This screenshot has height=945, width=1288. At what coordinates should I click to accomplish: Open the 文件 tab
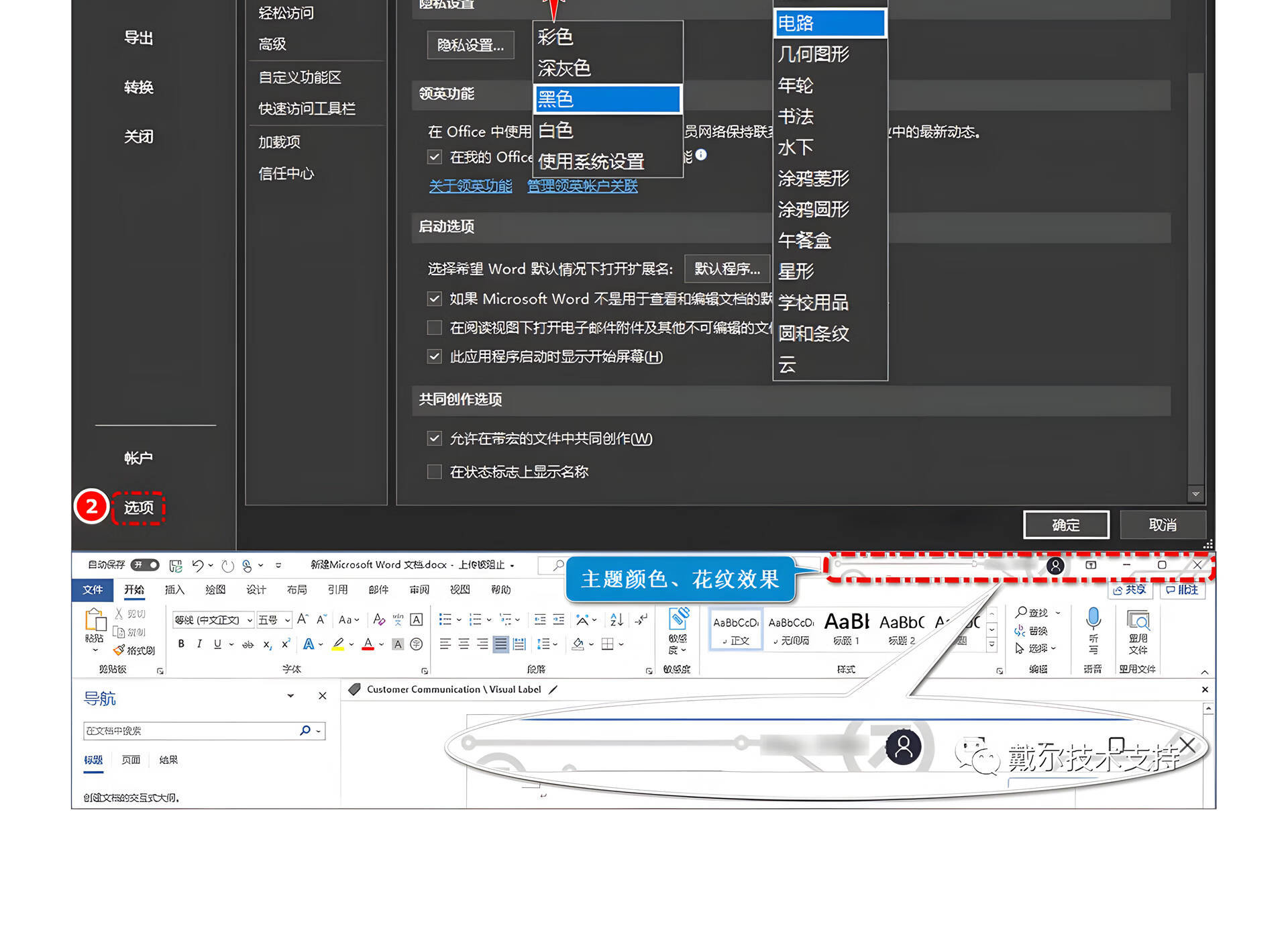[x=93, y=589]
